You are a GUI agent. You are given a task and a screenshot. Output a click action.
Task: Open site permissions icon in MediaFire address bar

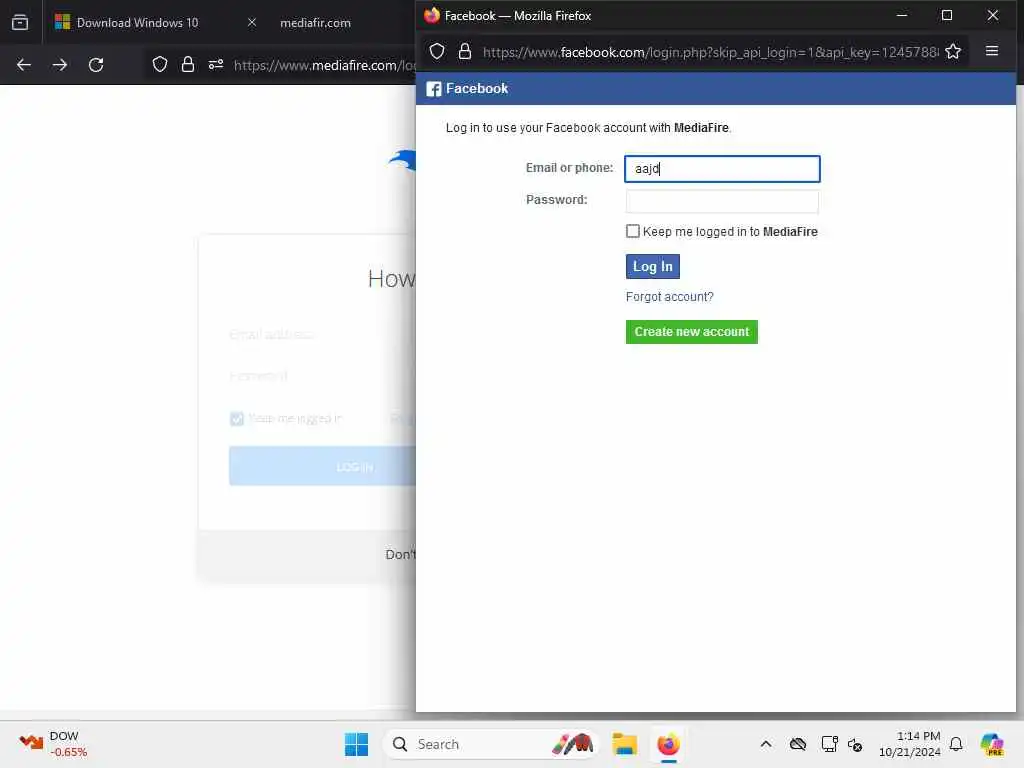click(x=216, y=64)
